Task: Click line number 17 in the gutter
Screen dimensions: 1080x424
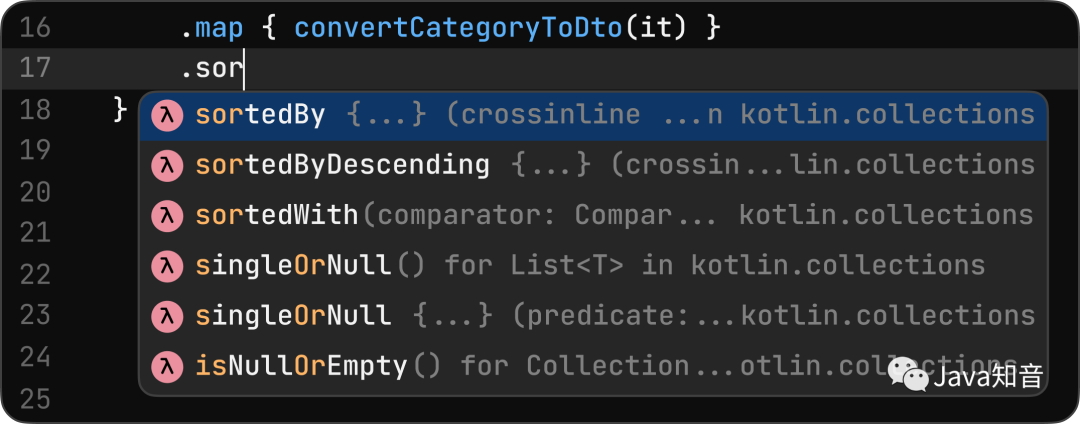Action: point(34,69)
